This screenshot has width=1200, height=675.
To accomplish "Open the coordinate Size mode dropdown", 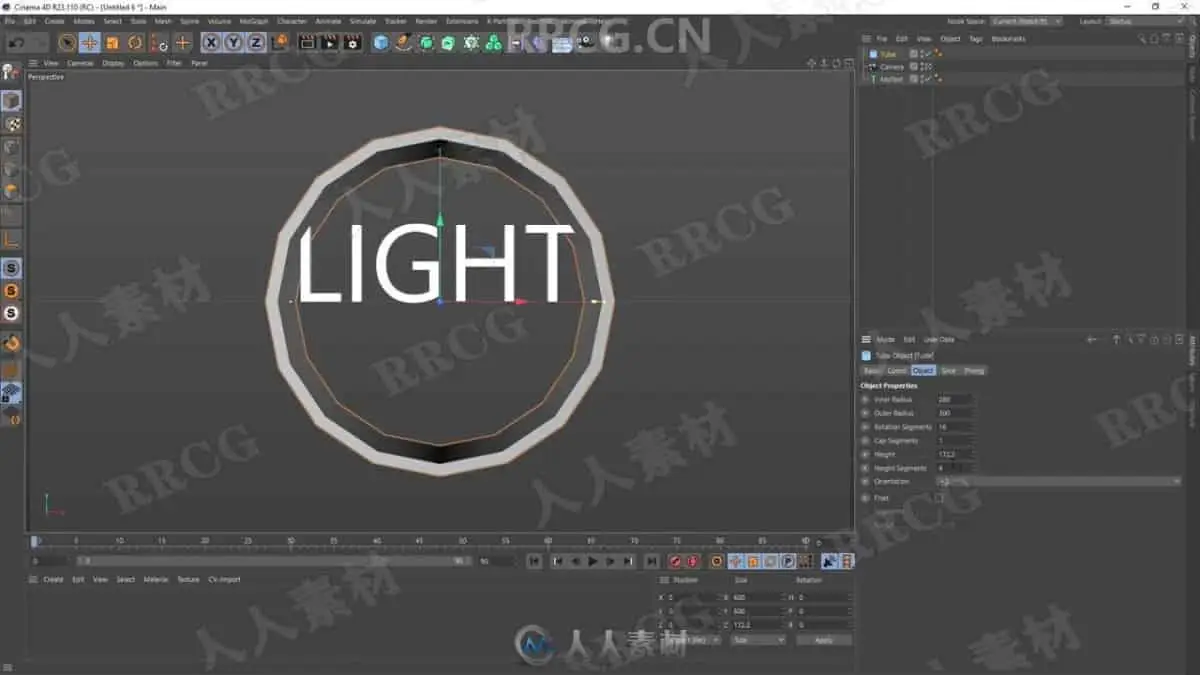I will coord(759,640).
